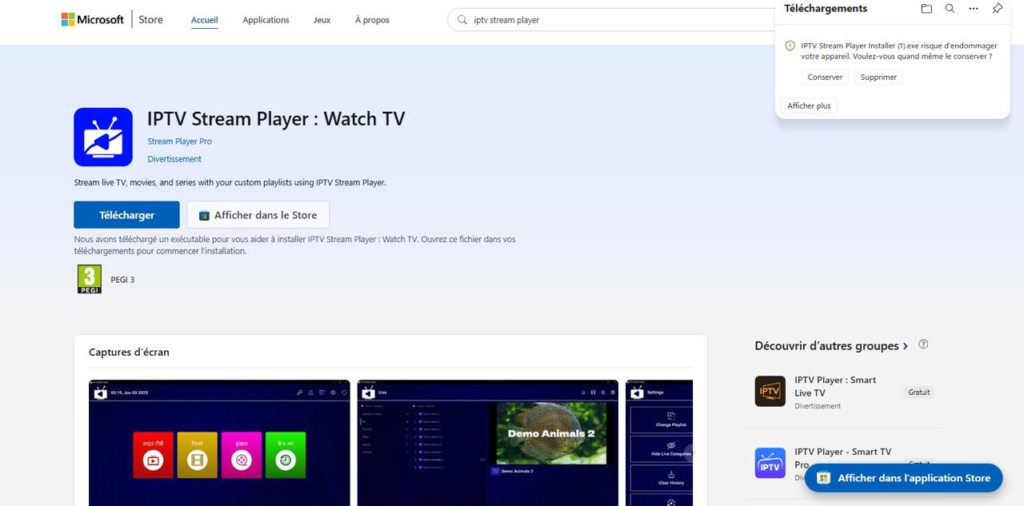Open the Stream Player Pro publisher link

click(x=180, y=142)
